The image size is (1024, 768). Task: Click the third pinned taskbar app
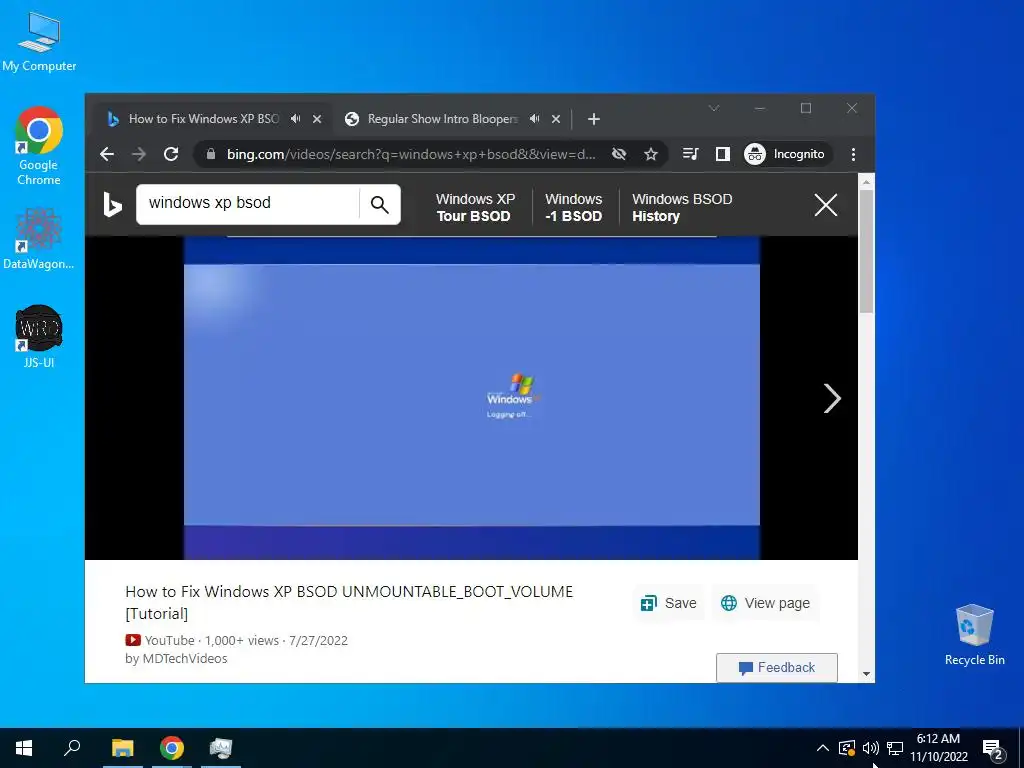pos(221,748)
